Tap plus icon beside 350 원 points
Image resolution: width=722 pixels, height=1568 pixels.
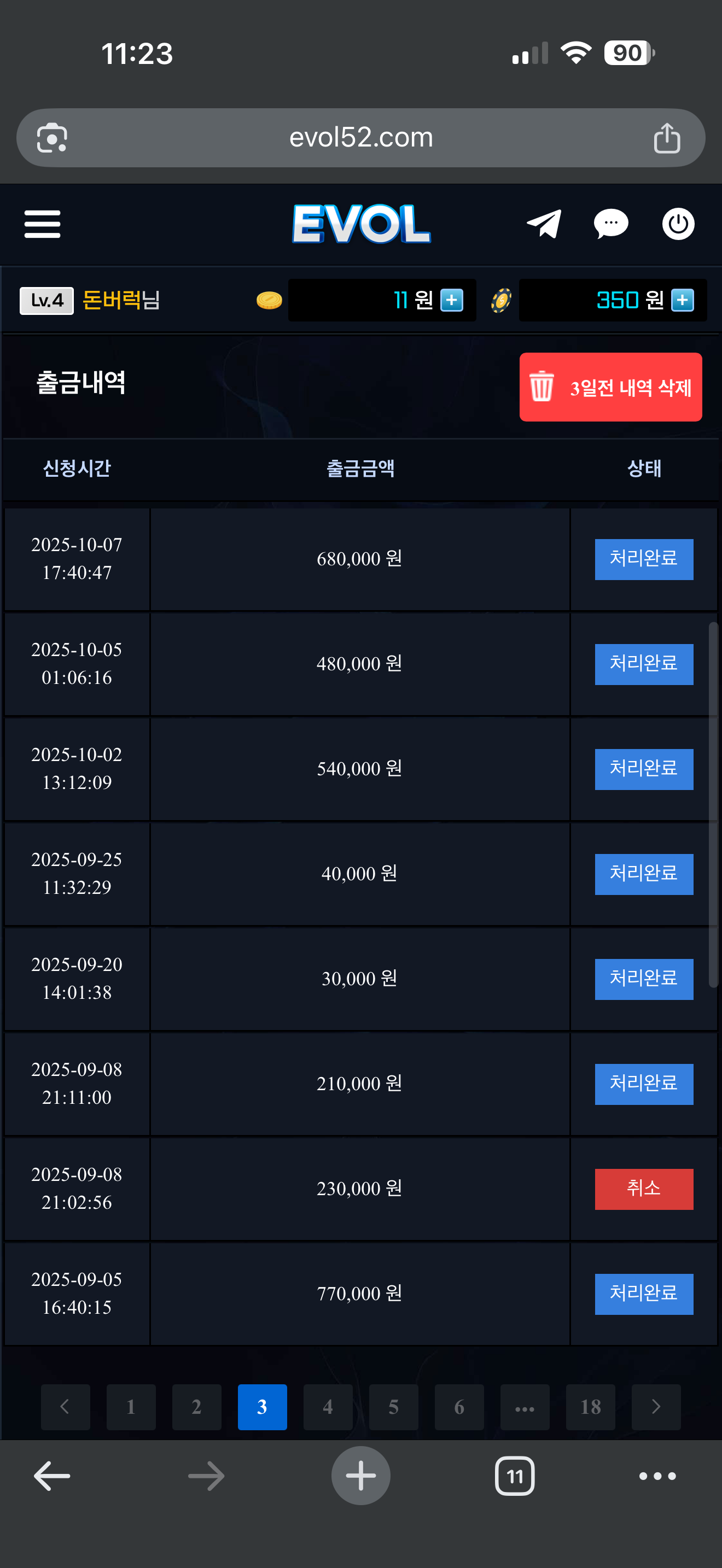(682, 300)
